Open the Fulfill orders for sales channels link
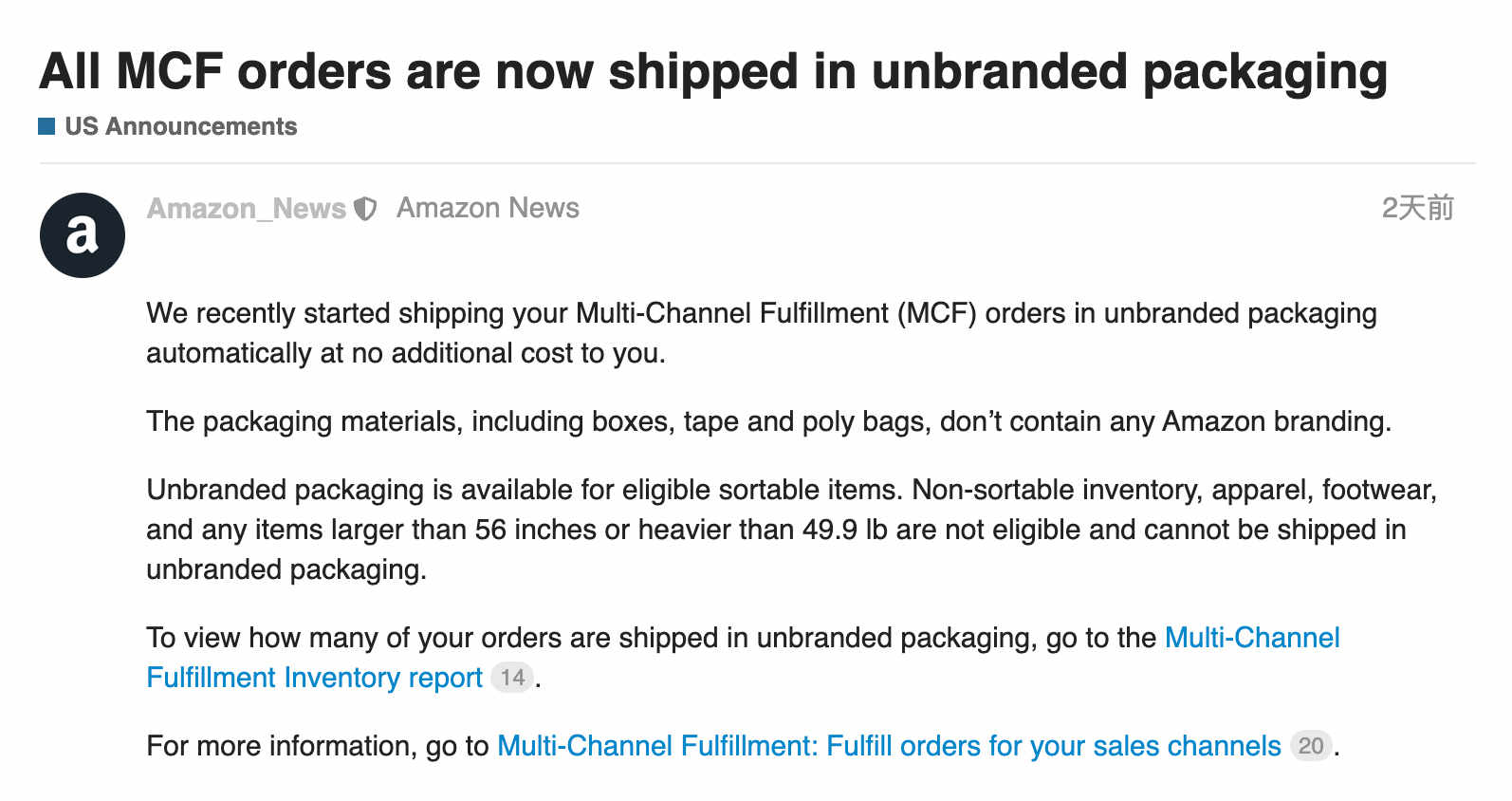 click(x=889, y=746)
